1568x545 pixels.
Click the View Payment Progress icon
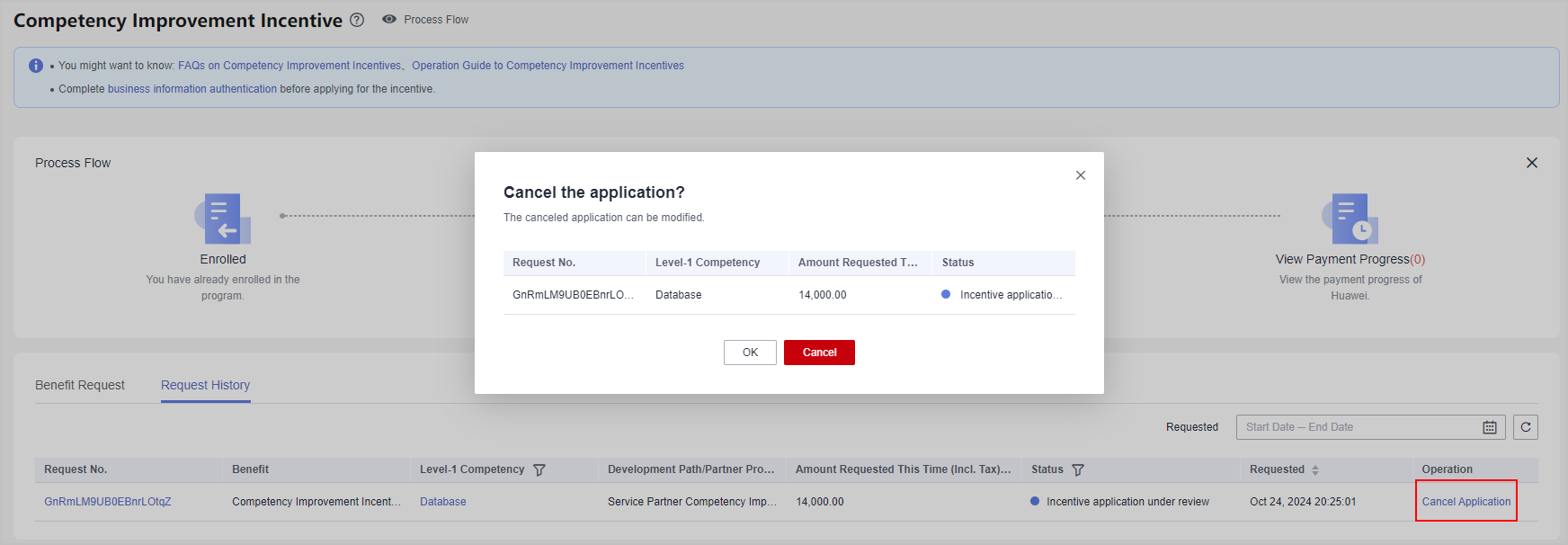(x=1350, y=219)
